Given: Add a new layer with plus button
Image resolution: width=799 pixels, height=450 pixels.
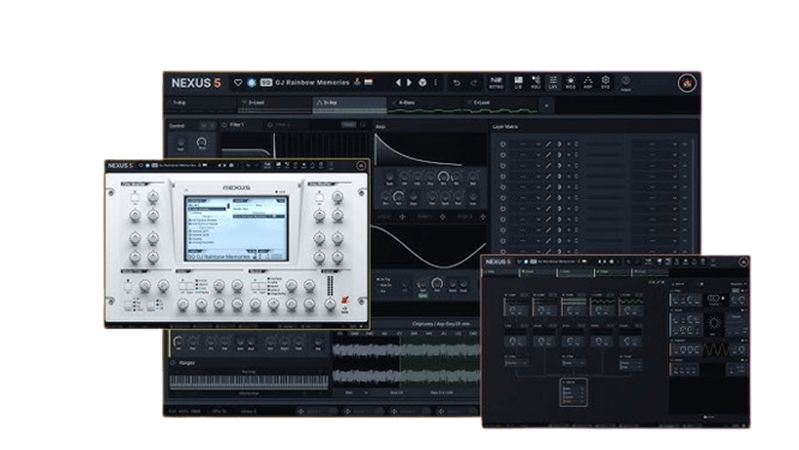Looking at the screenshot, I should tap(546, 105).
